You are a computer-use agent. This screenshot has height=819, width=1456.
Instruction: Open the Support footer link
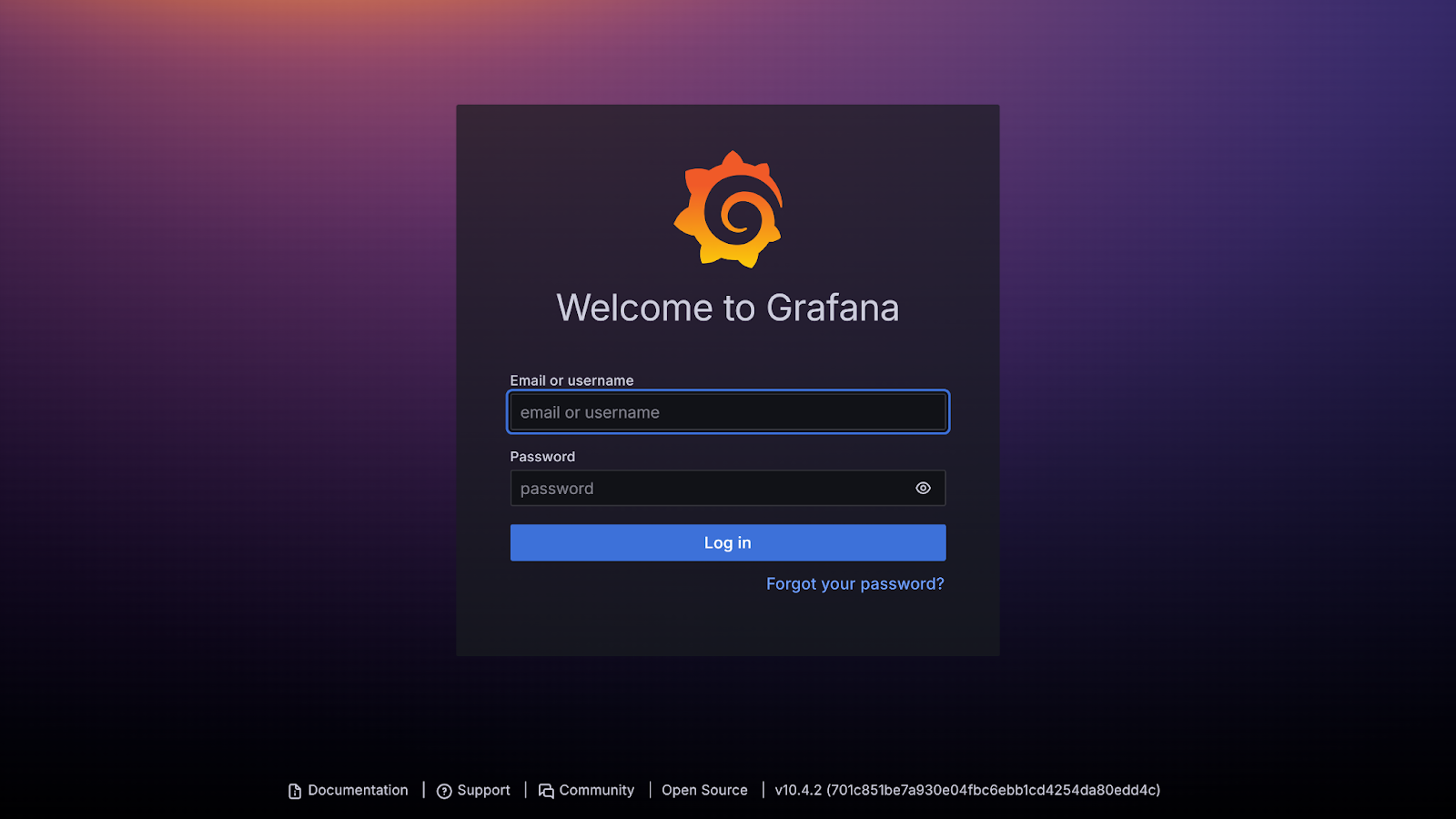473,791
